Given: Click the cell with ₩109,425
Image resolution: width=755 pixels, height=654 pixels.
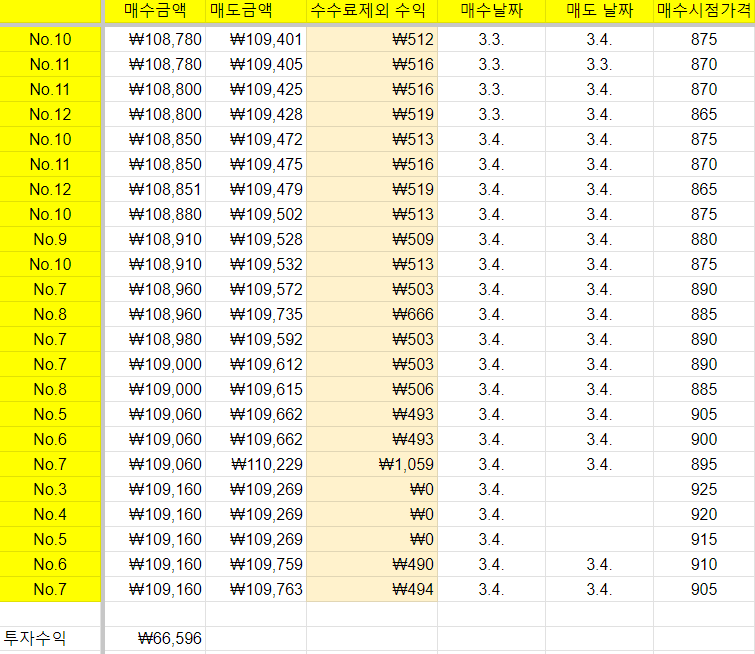Looking at the screenshot, I should [256, 90].
